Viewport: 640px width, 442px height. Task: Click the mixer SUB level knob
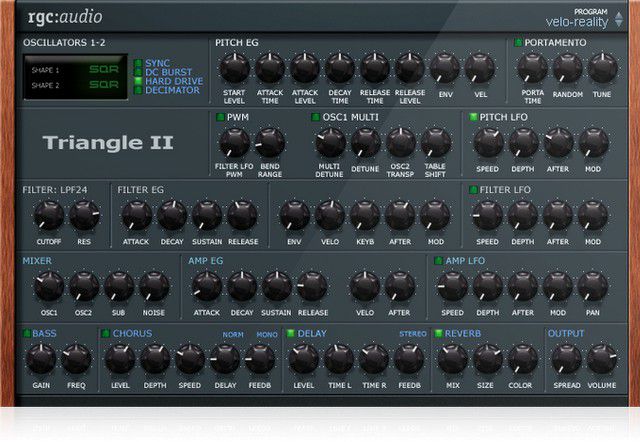(x=119, y=287)
